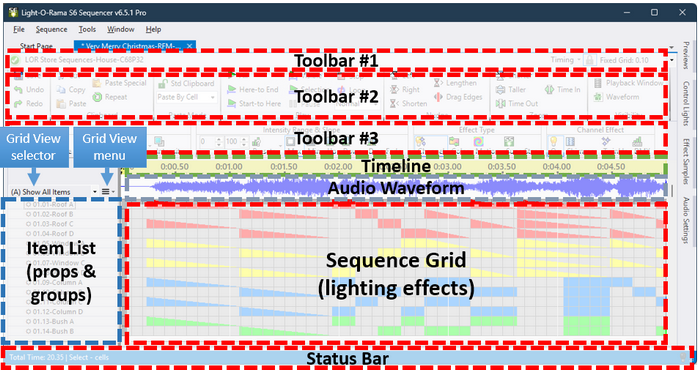Image resolution: width=698 pixels, height=370 pixels.
Task: Click the circle beside 01.12-Column D
Action: [27, 312]
